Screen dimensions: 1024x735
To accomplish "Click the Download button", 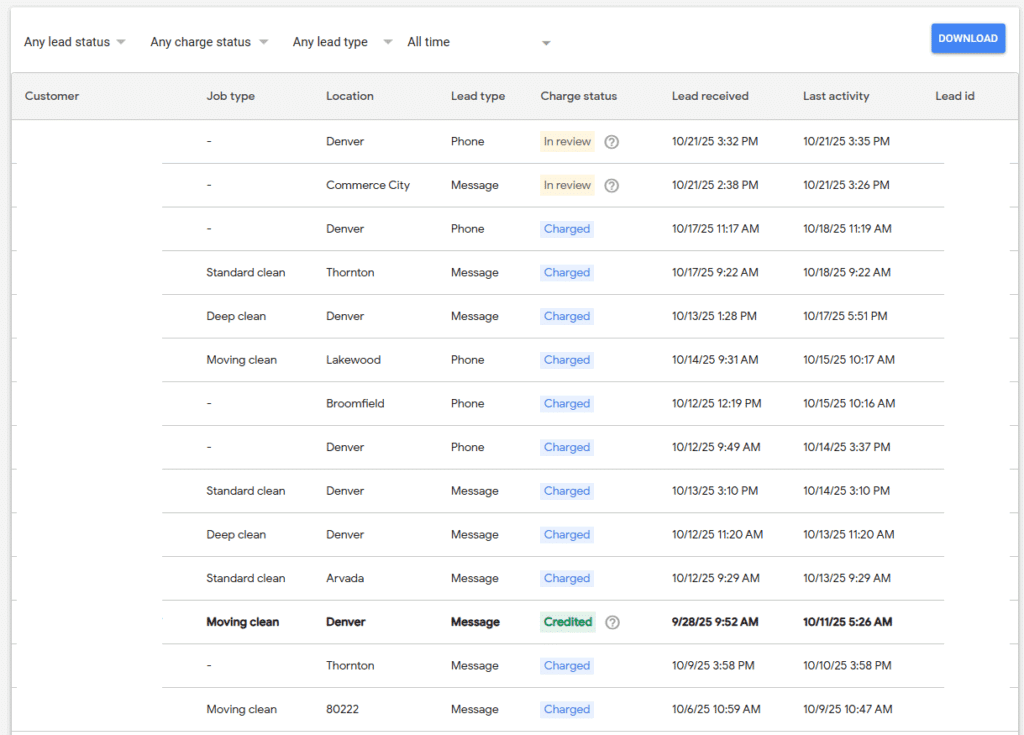I will click(x=967, y=38).
